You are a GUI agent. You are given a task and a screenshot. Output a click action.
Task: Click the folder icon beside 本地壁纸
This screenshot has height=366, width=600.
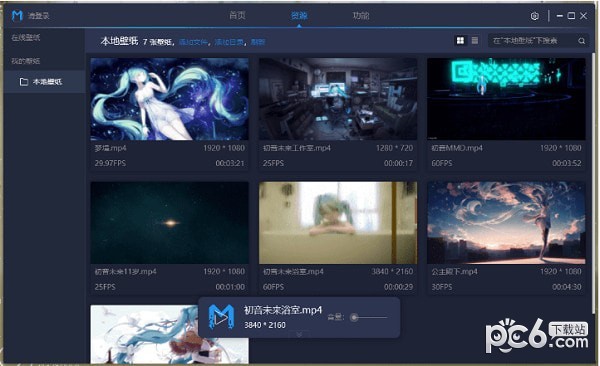(24, 82)
